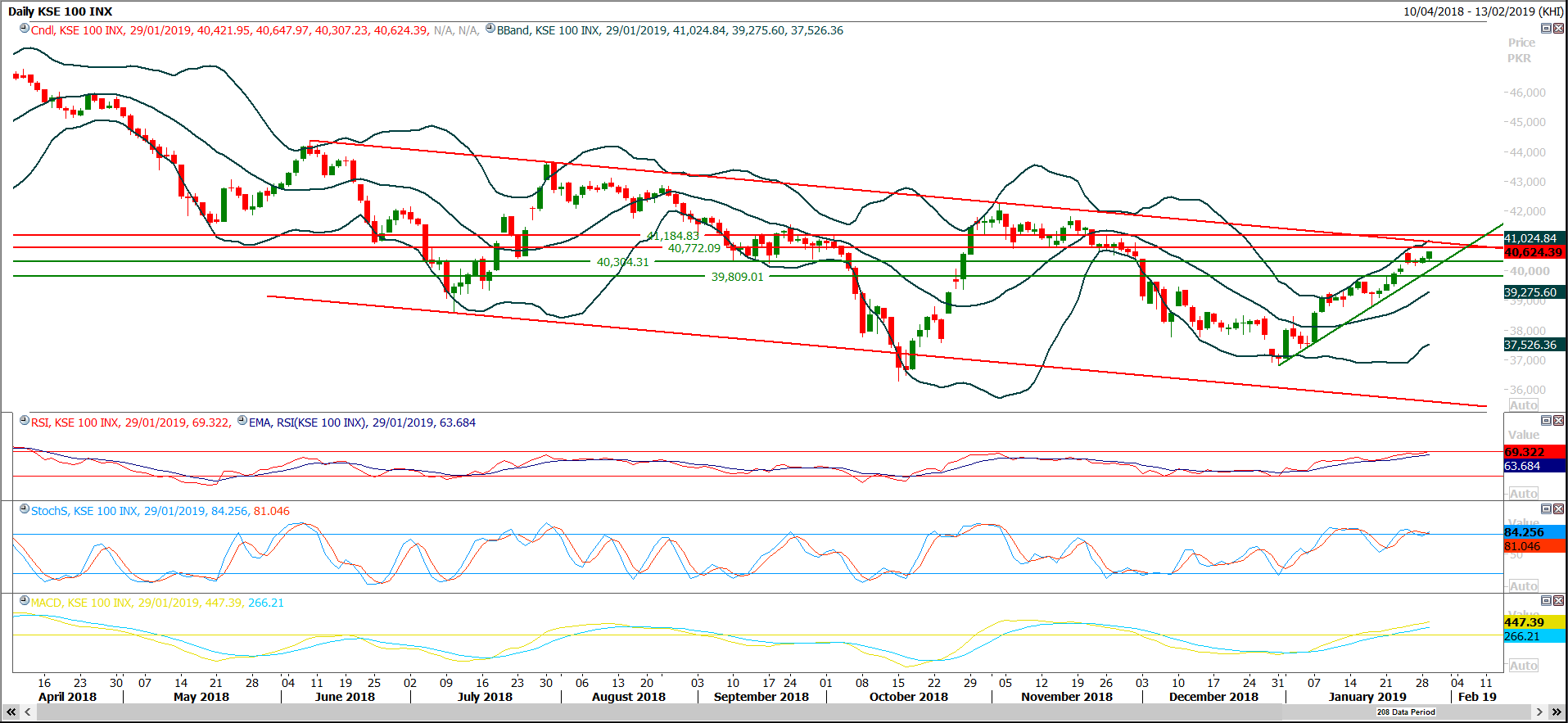Select the Daily KSE 100 INX chart title

click(60, 11)
